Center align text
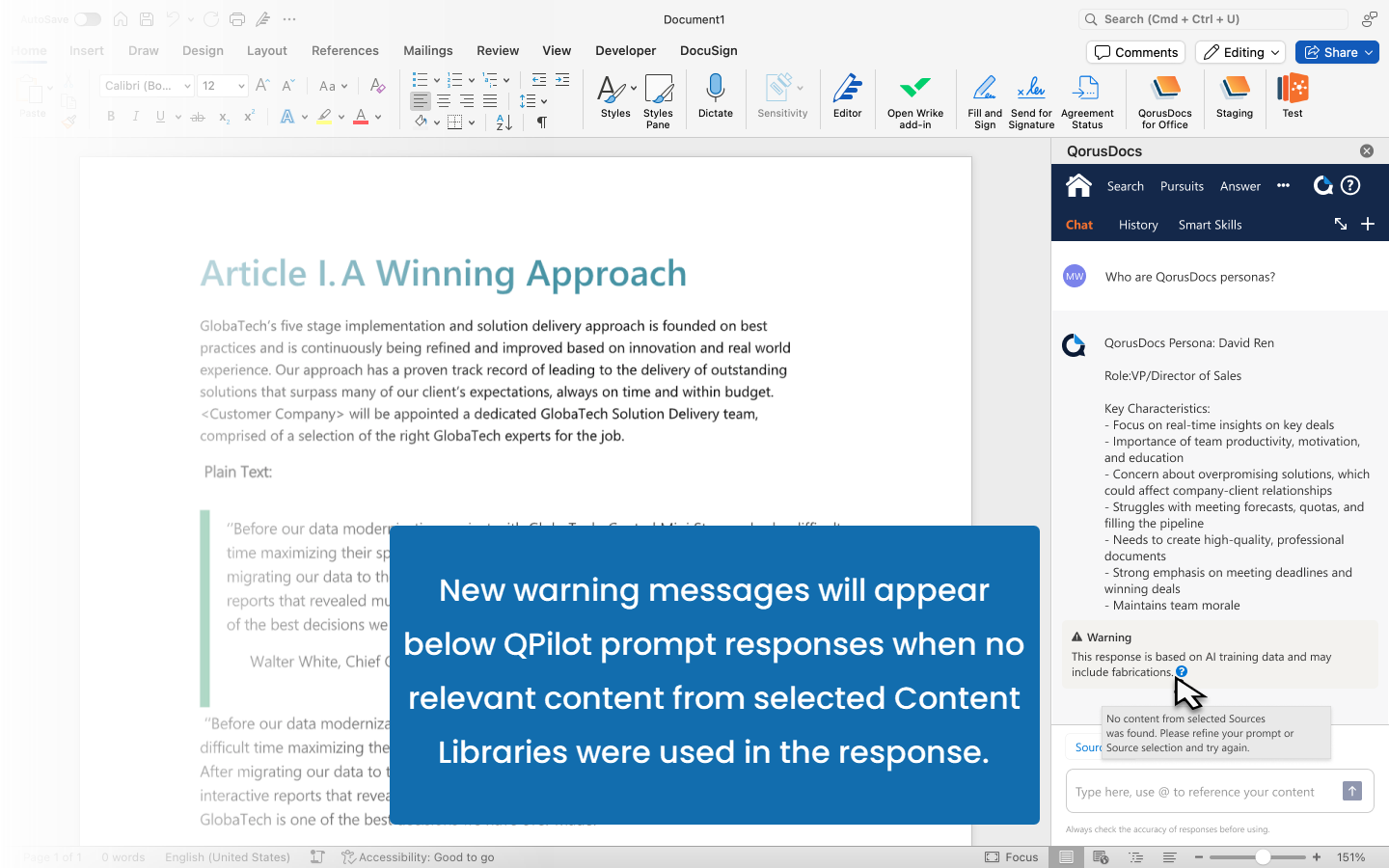 (x=444, y=100)
